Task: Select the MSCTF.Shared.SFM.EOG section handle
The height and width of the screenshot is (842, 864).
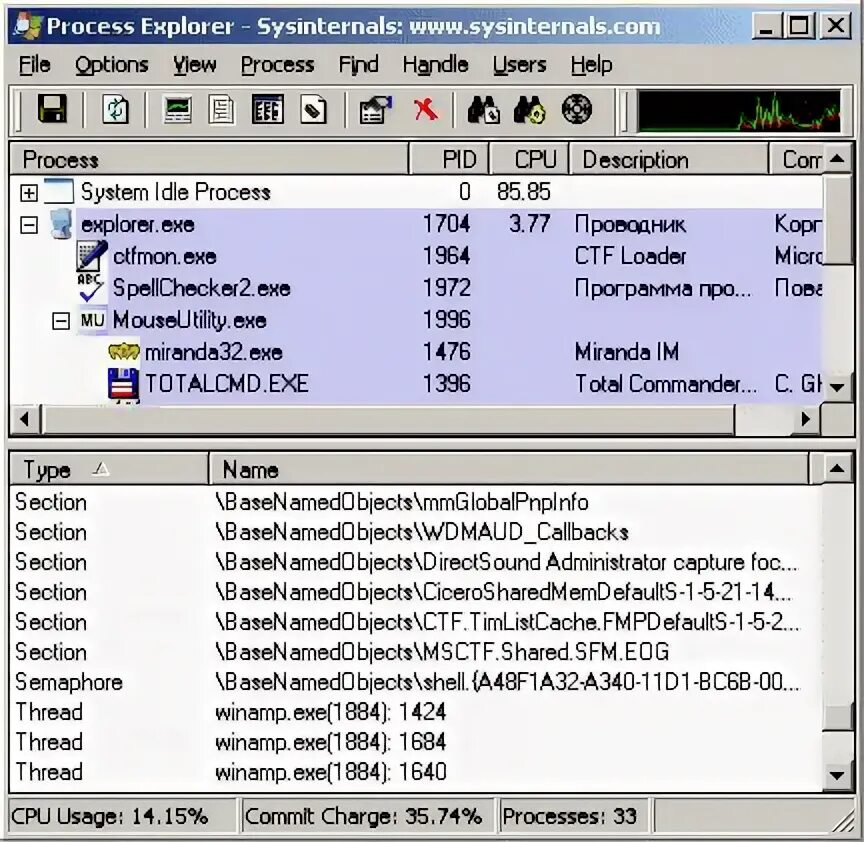Action: (417, 652)
